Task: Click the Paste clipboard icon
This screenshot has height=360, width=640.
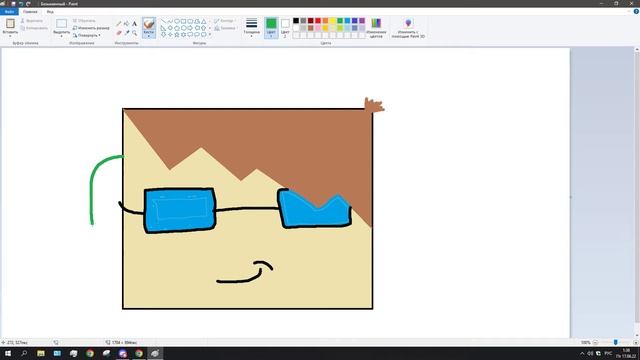Action: tap(10, 24)
